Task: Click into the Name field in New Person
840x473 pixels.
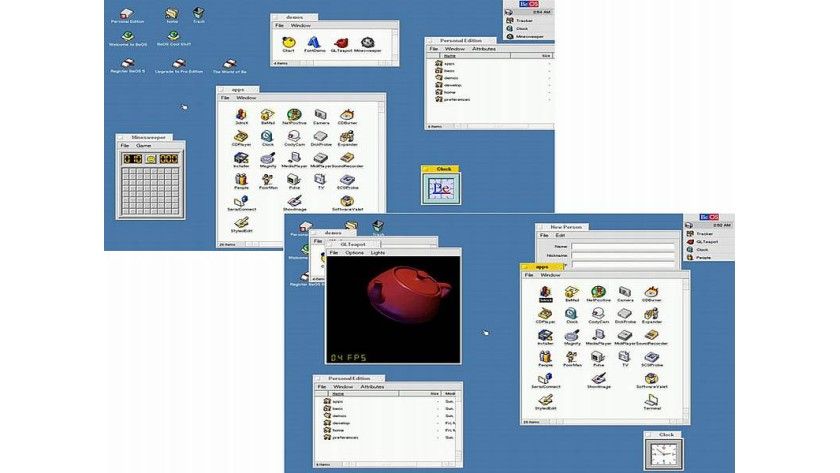Action: pos(622,246)
